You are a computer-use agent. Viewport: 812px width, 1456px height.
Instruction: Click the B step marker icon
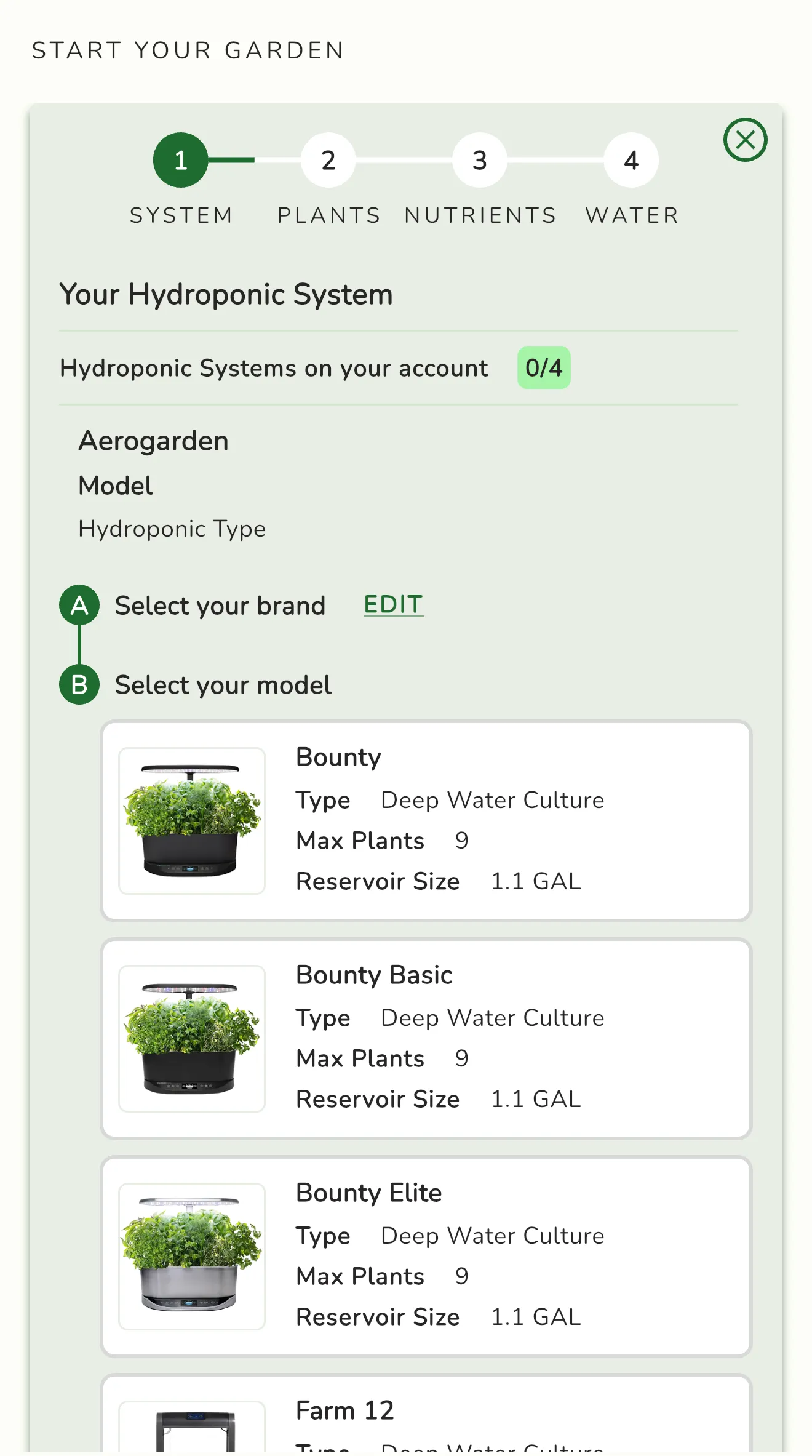click(x=79, y=684)
